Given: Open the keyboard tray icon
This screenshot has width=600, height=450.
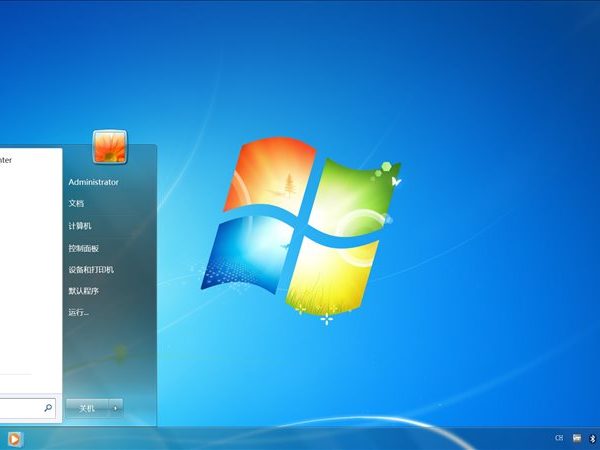Looking at the screenshot, I should 576,439.
